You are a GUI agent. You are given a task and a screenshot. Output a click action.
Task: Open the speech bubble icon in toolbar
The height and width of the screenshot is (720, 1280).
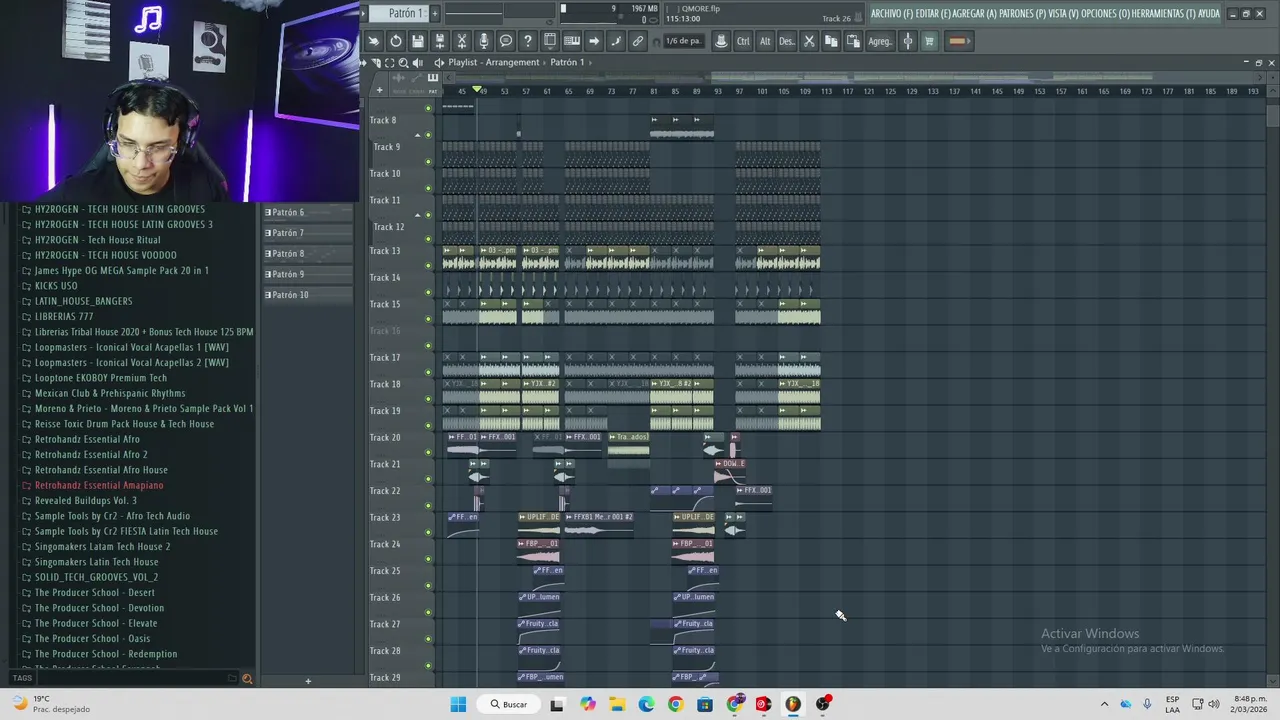click(x=505, y=41)
